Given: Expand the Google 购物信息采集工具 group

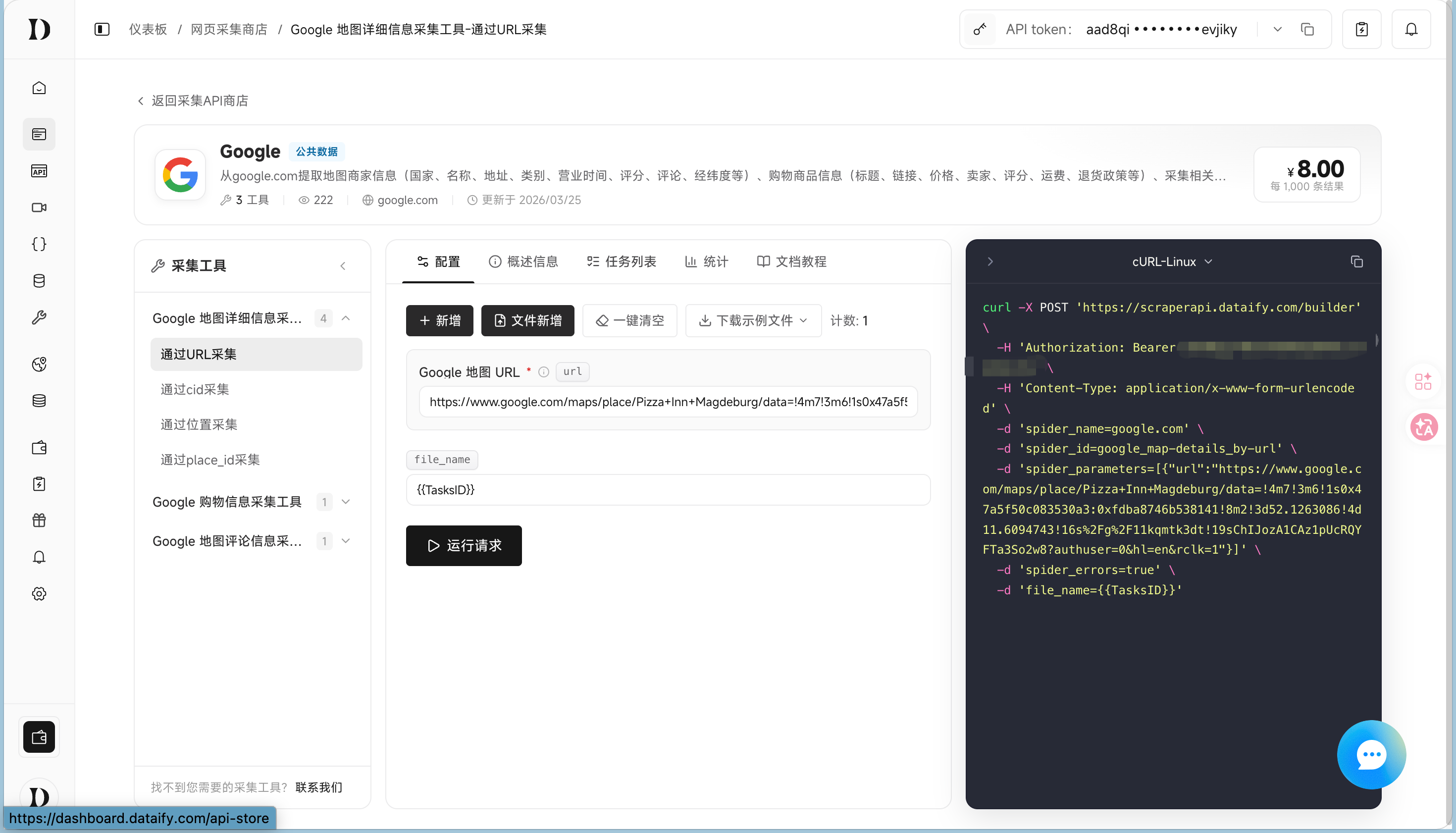Looking at the screenshot, I should [x=346, y=502].
